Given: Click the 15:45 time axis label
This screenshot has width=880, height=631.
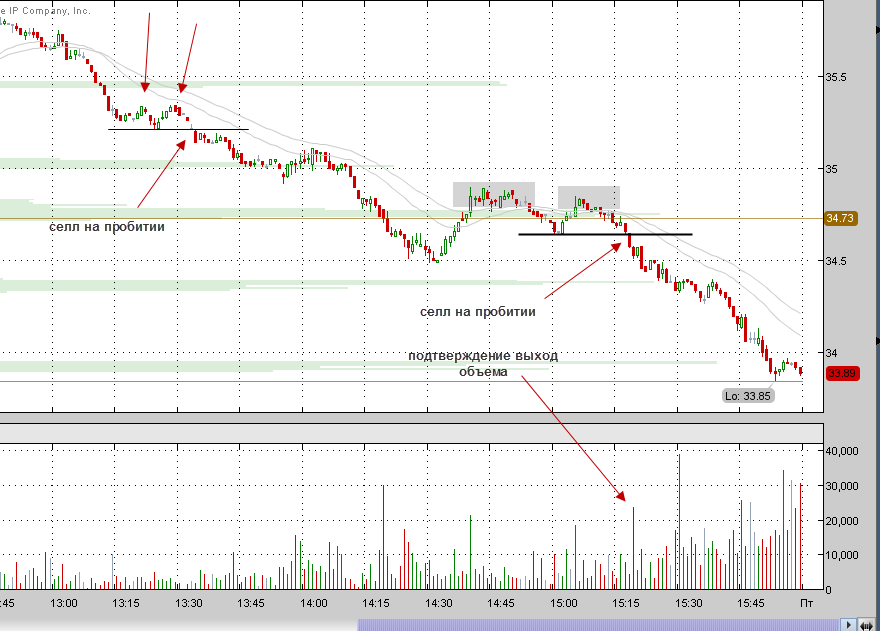Looking at the screenshot, I should [751, 603].
